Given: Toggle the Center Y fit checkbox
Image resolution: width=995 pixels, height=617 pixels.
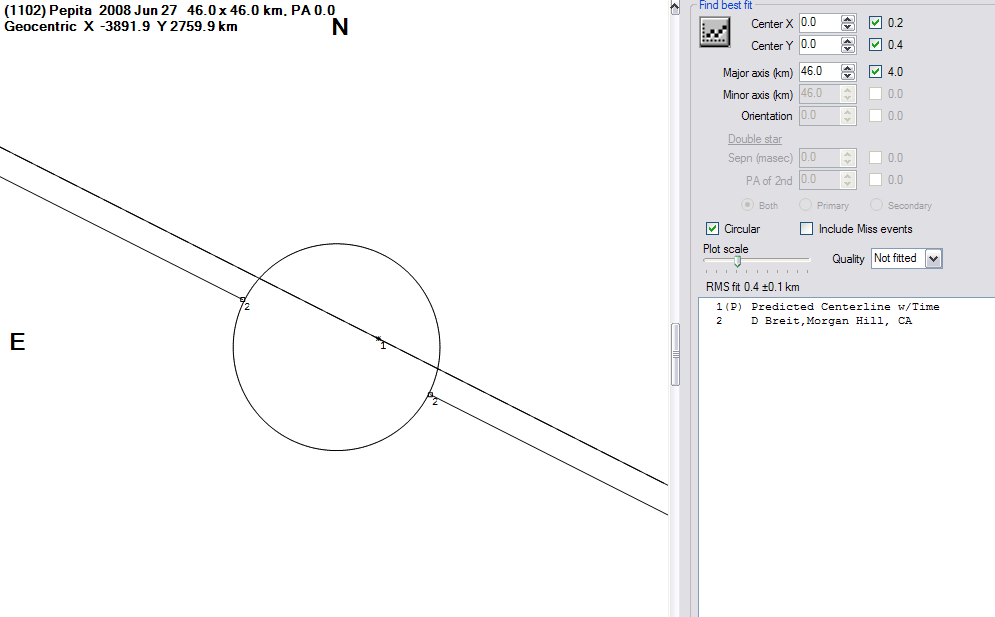Looking at the screenshot, I should (876, 45).
